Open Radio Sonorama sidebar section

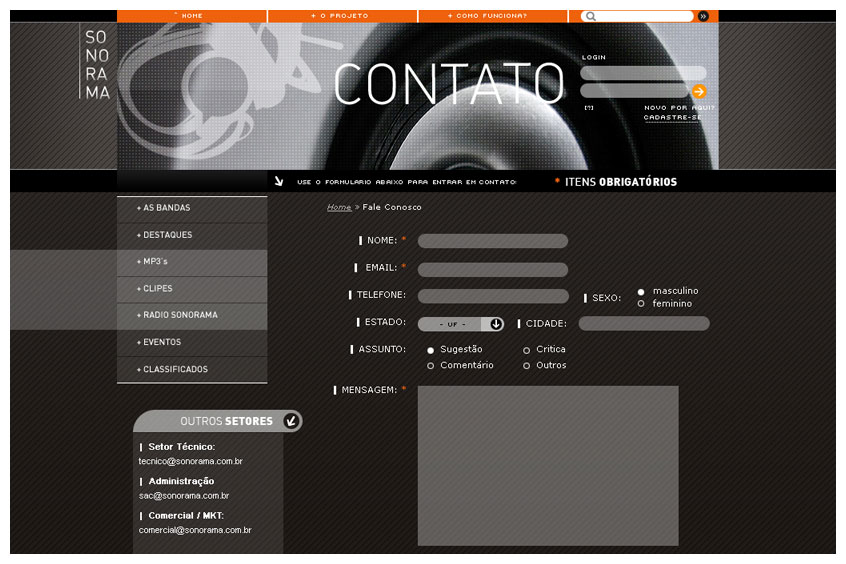click(192, 316)
